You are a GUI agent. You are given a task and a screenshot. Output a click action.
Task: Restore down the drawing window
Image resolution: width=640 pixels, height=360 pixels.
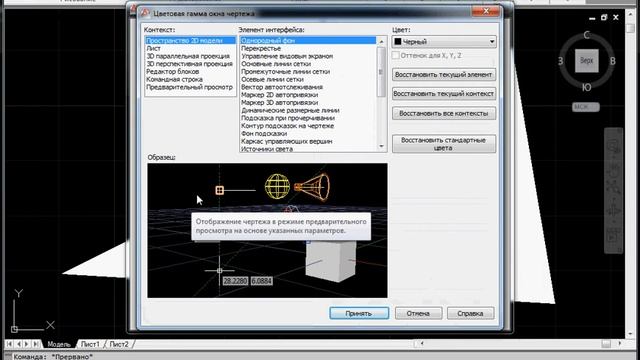coord(604,18)
